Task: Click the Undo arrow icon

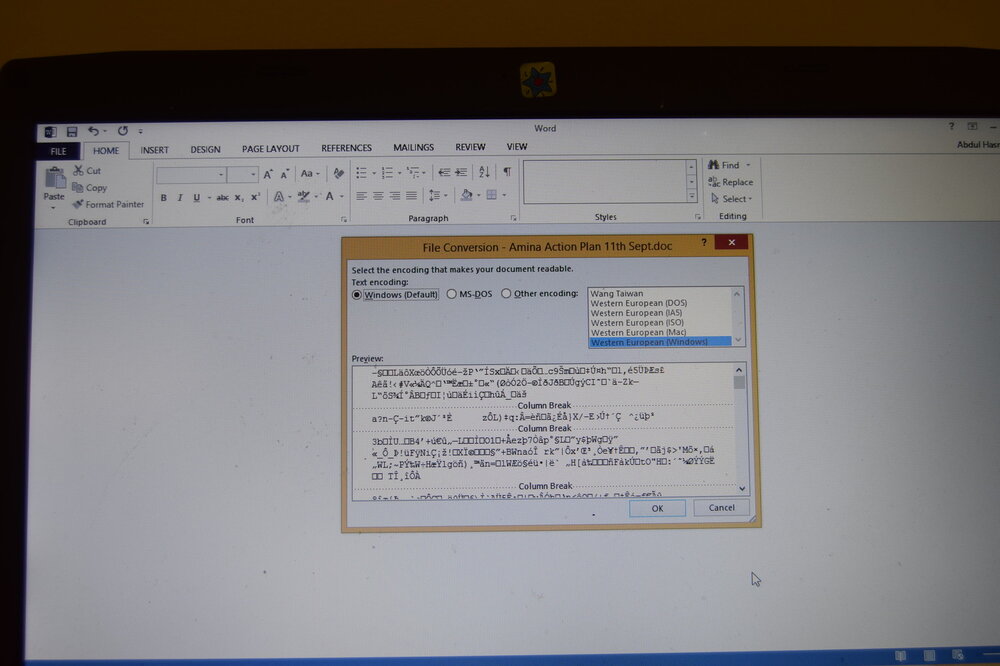Action: tap(94, 131)
